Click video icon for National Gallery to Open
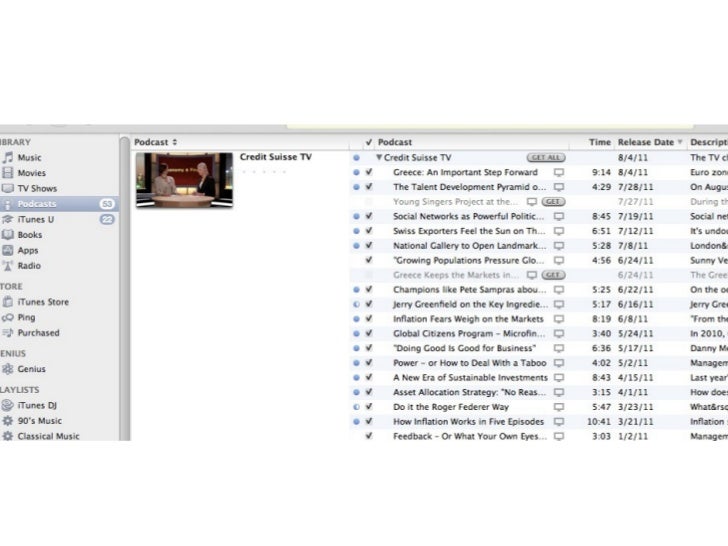 point(559,246)
